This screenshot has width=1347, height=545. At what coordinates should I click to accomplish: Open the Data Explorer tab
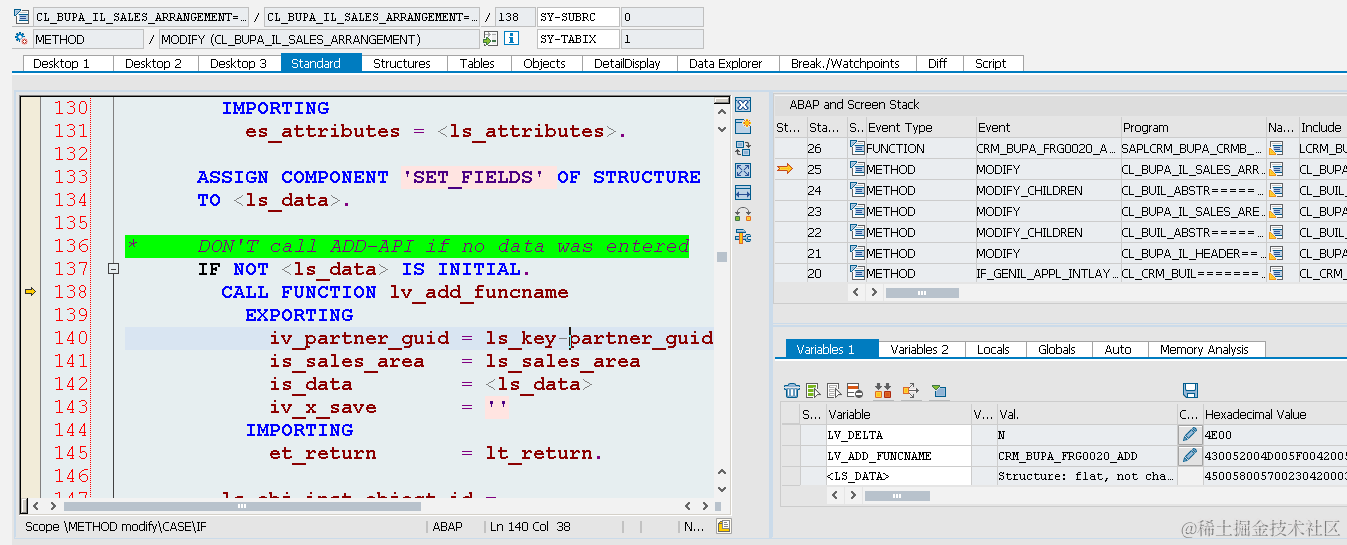(x=726, y=63)
